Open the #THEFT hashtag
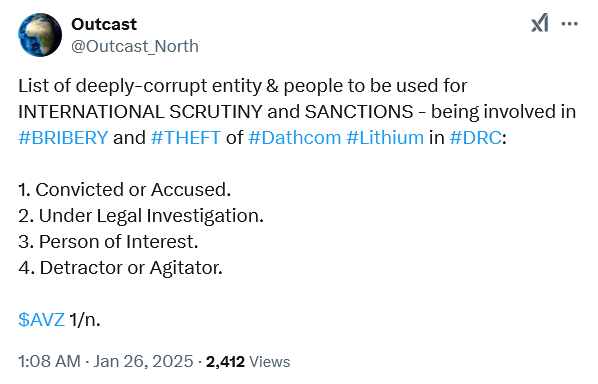This screenshot has width=598, height=384. [x=186, y=137]
